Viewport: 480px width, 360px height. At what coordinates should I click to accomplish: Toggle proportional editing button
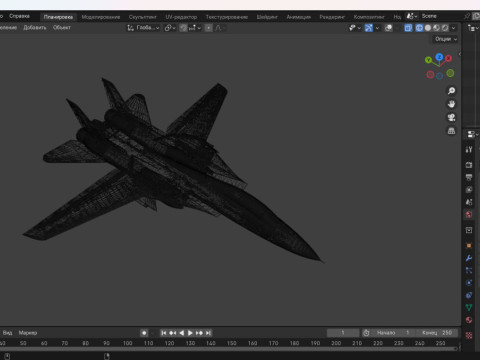[209, 28]
